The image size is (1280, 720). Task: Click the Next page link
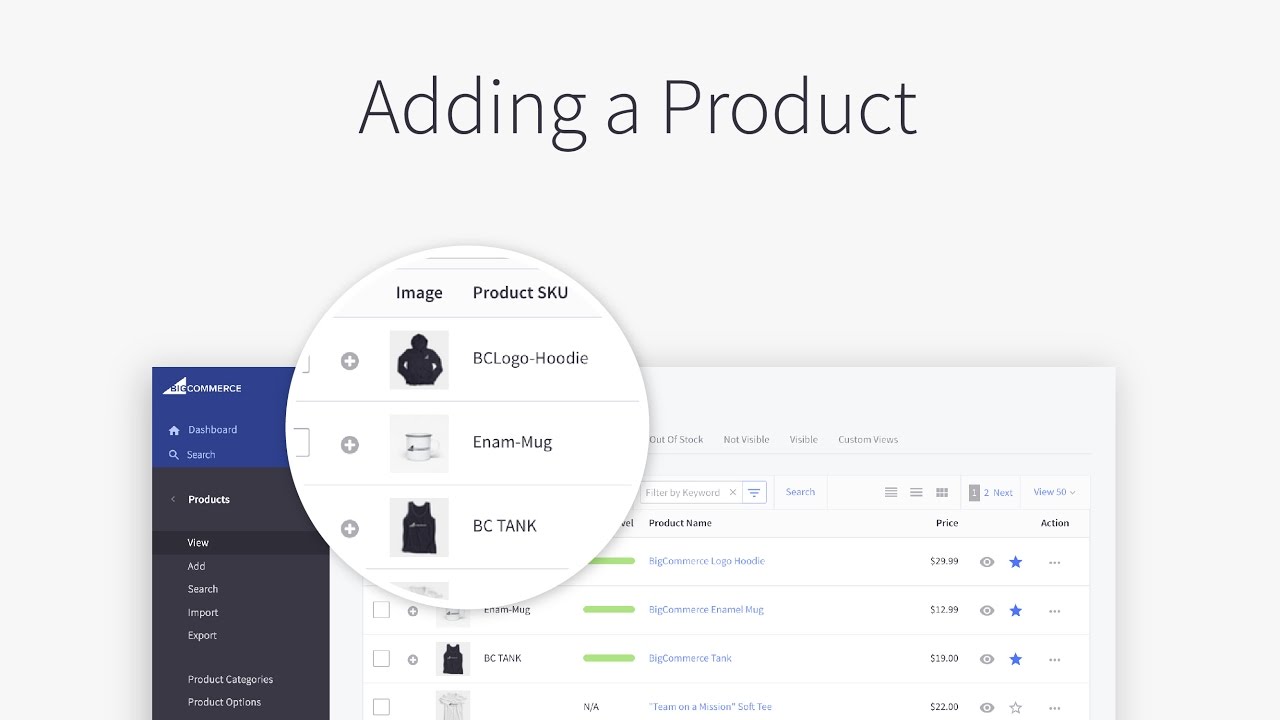click(1003, 493)
